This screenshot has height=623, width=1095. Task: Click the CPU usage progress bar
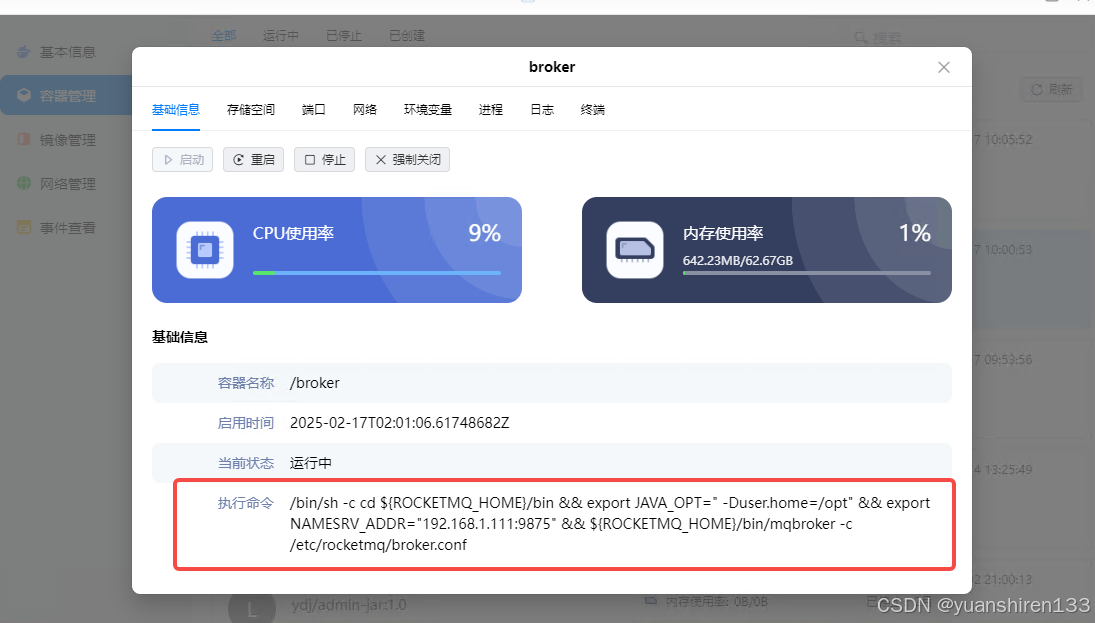click(x=378, y=272)
